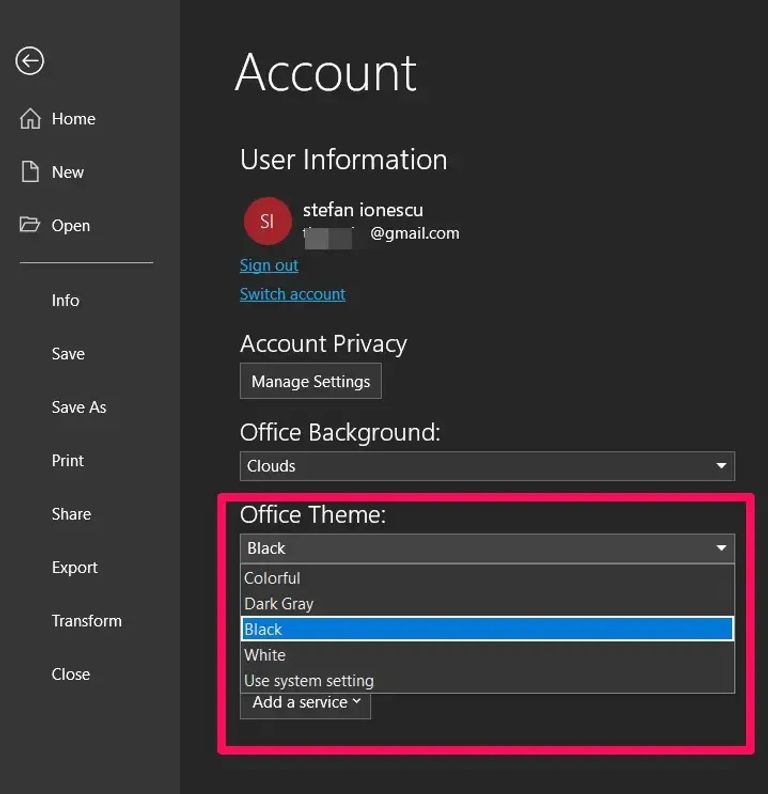Choose Use system setting theme
The image size is (768, 794).
click(x=309, y=681)
